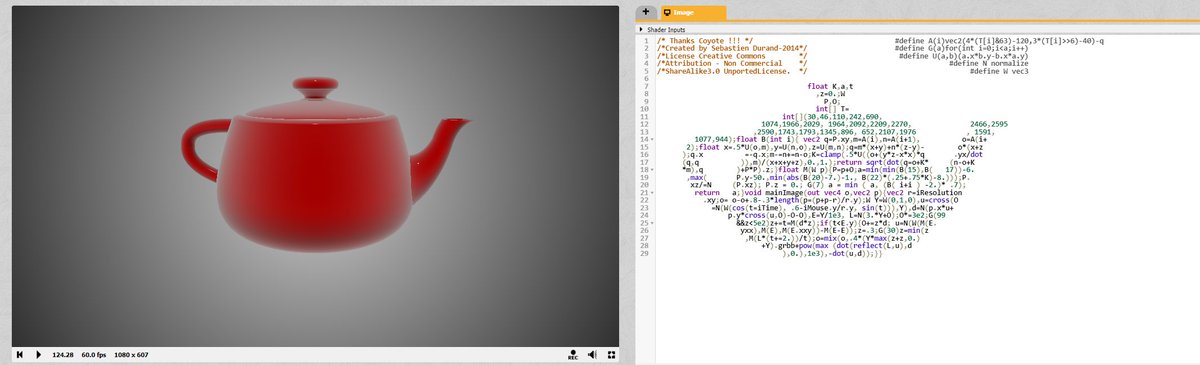Viewport: 1200px width, 365px height.
Task: Click the 'License Creative Commons' comment line
Action: [x=733, y=55]
